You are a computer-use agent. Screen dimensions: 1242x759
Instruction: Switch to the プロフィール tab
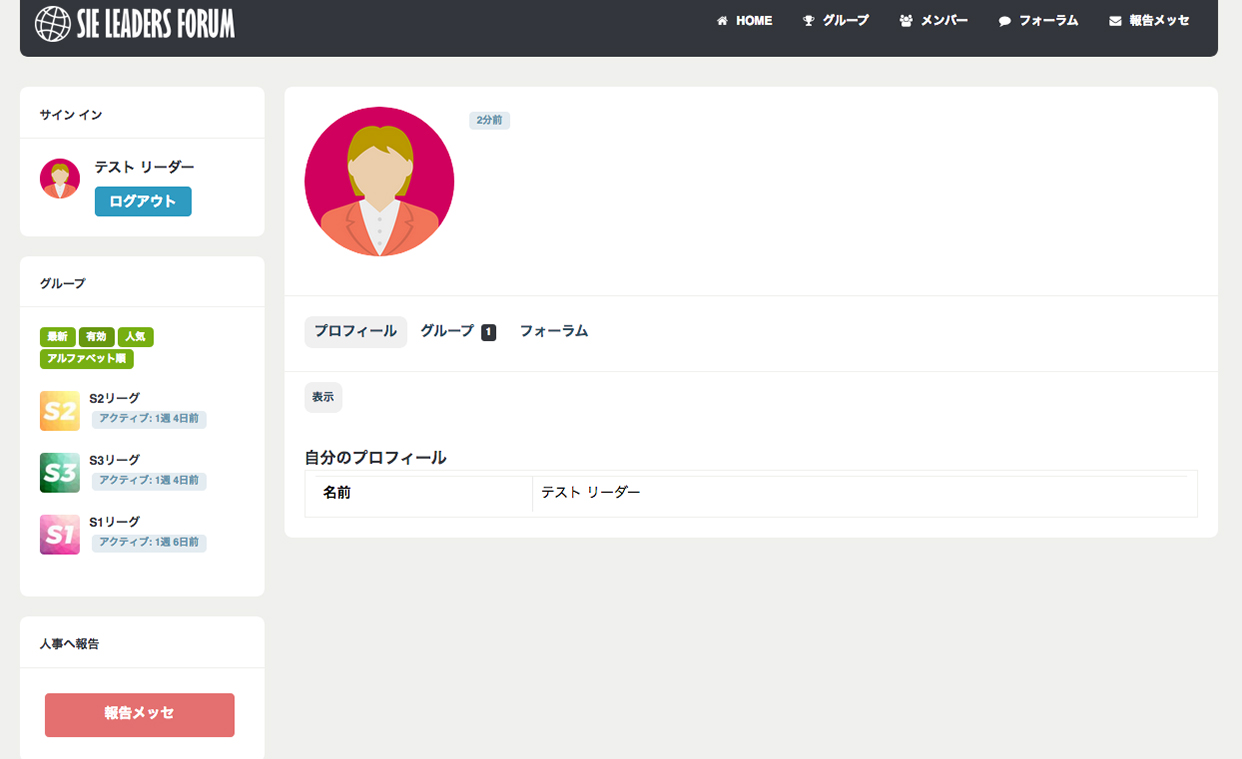355,331
